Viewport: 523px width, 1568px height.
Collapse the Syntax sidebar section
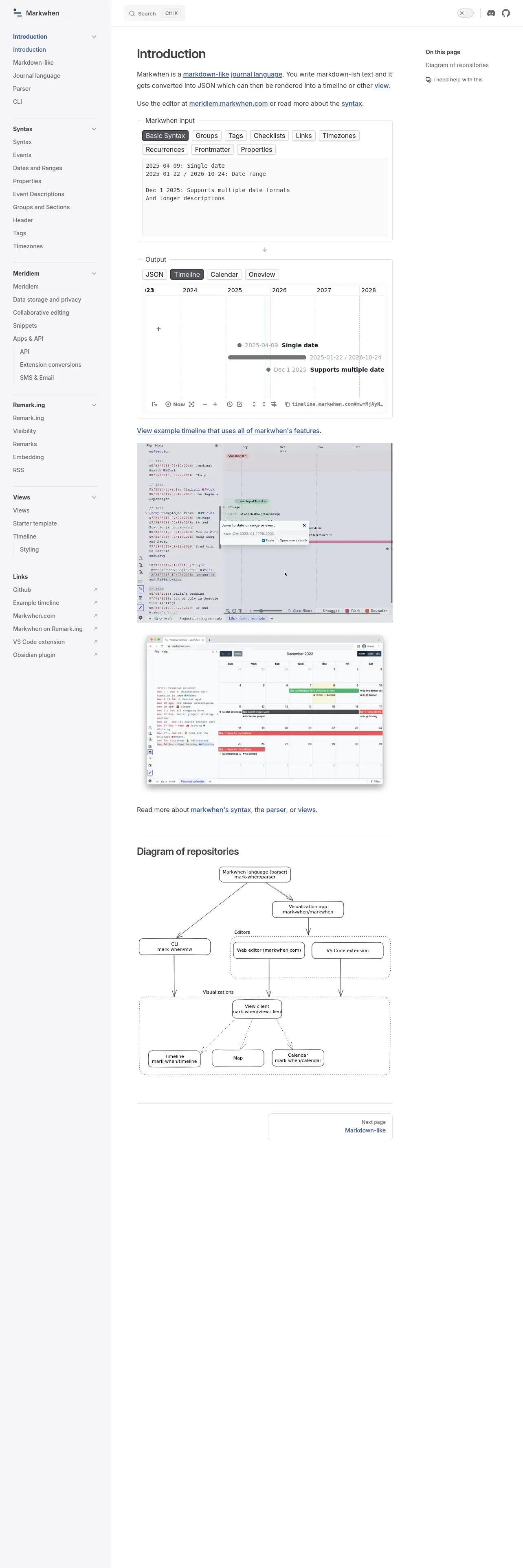point(94,129)
